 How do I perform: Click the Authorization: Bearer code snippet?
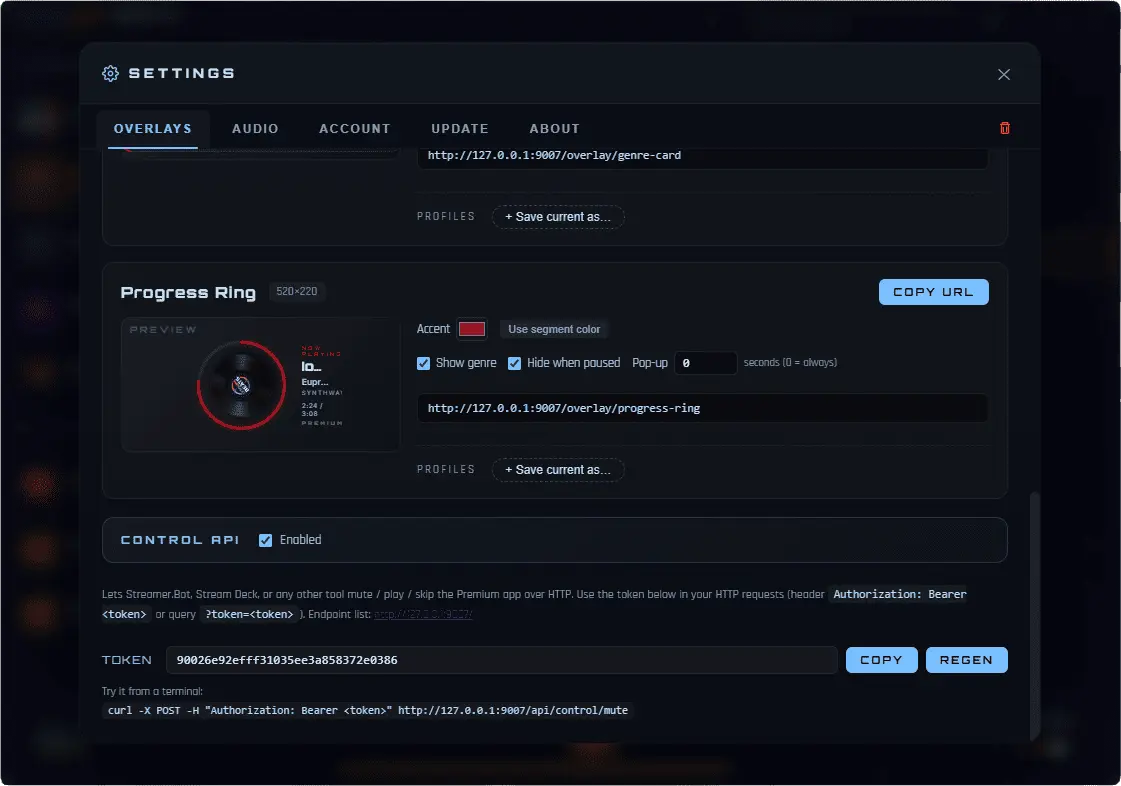(x=899, y=594)
